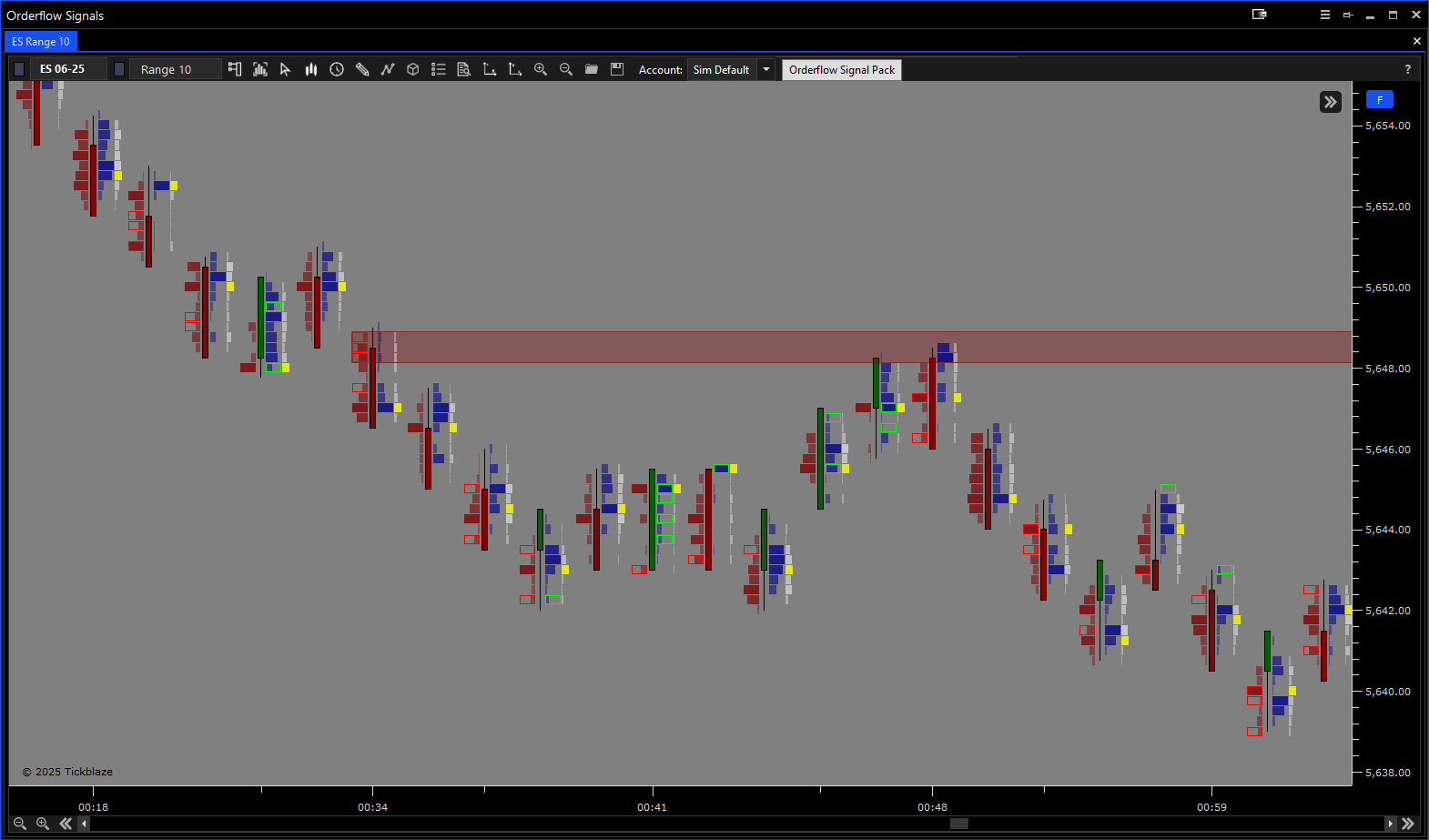Image resolution: width=1429 pixels, height=840 pixels.
Task: Click the horizontal scrollbar left arrow
Action: tap(85, 824)
